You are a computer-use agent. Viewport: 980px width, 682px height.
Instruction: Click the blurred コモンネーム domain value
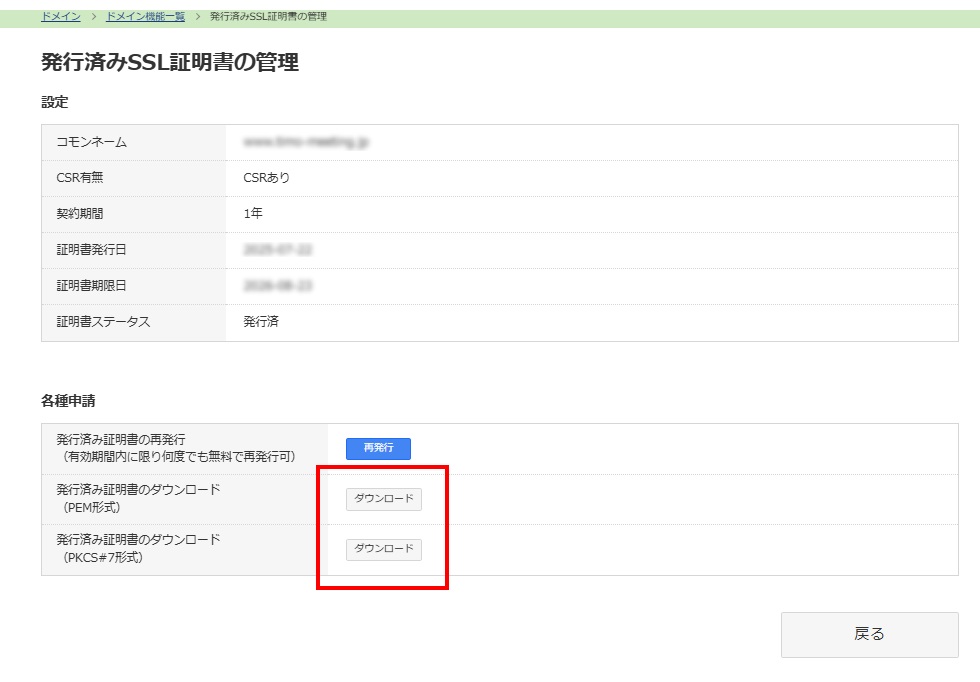(x=306, y=142)
